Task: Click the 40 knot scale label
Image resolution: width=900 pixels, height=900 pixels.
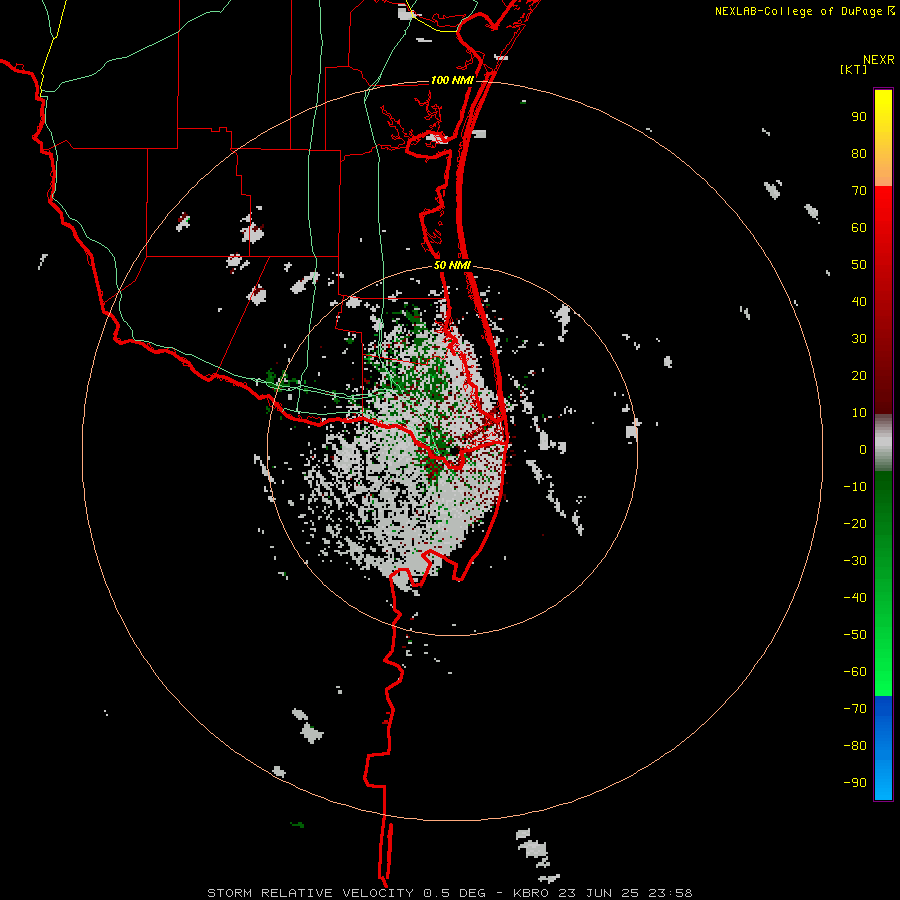Action: (859, 302)
